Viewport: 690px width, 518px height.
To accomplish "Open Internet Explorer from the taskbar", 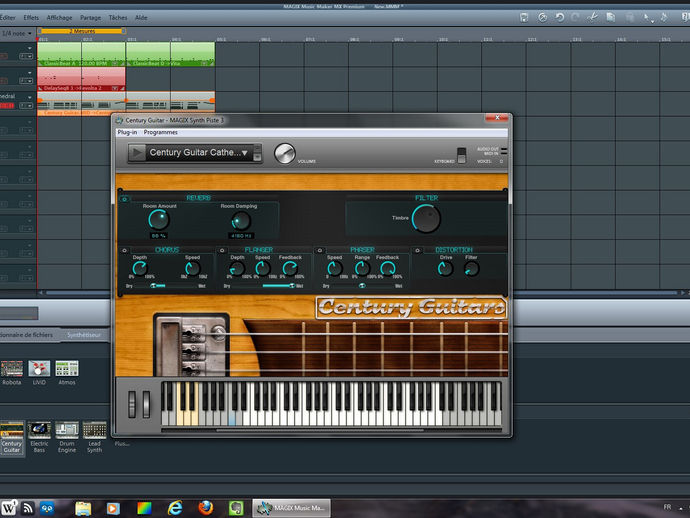I will tap(175, 508).
